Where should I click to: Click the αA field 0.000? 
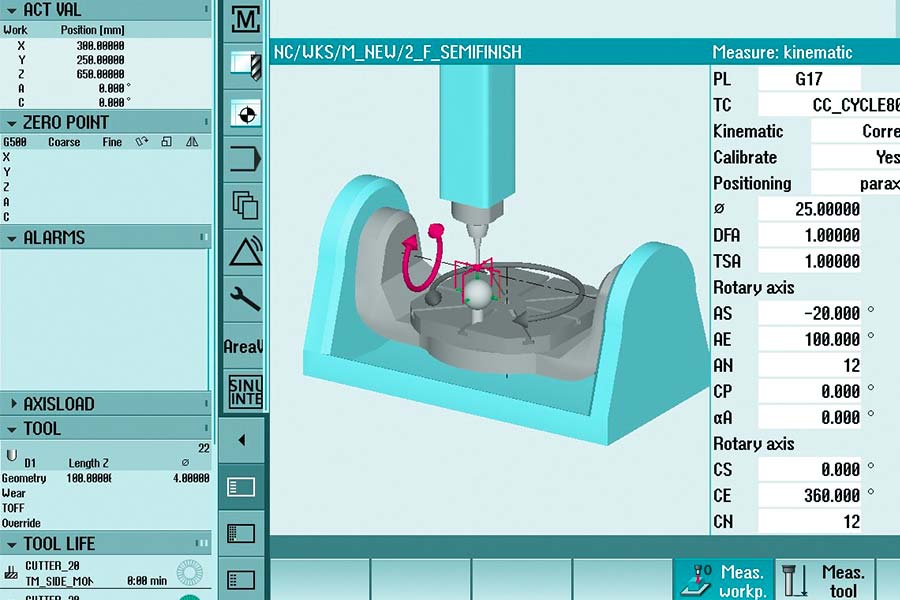pos(809,417)
